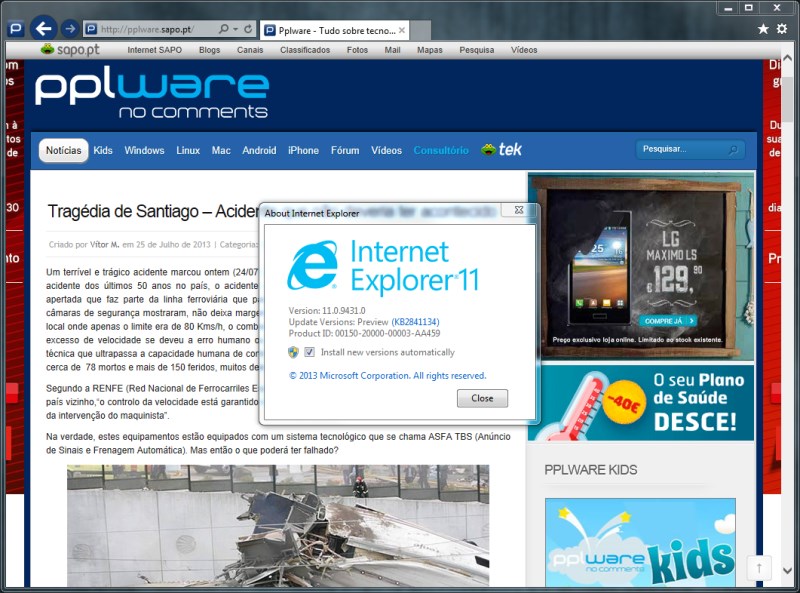Click the Close button in About dialog
800x593 pixels.
tap(482, 398)
